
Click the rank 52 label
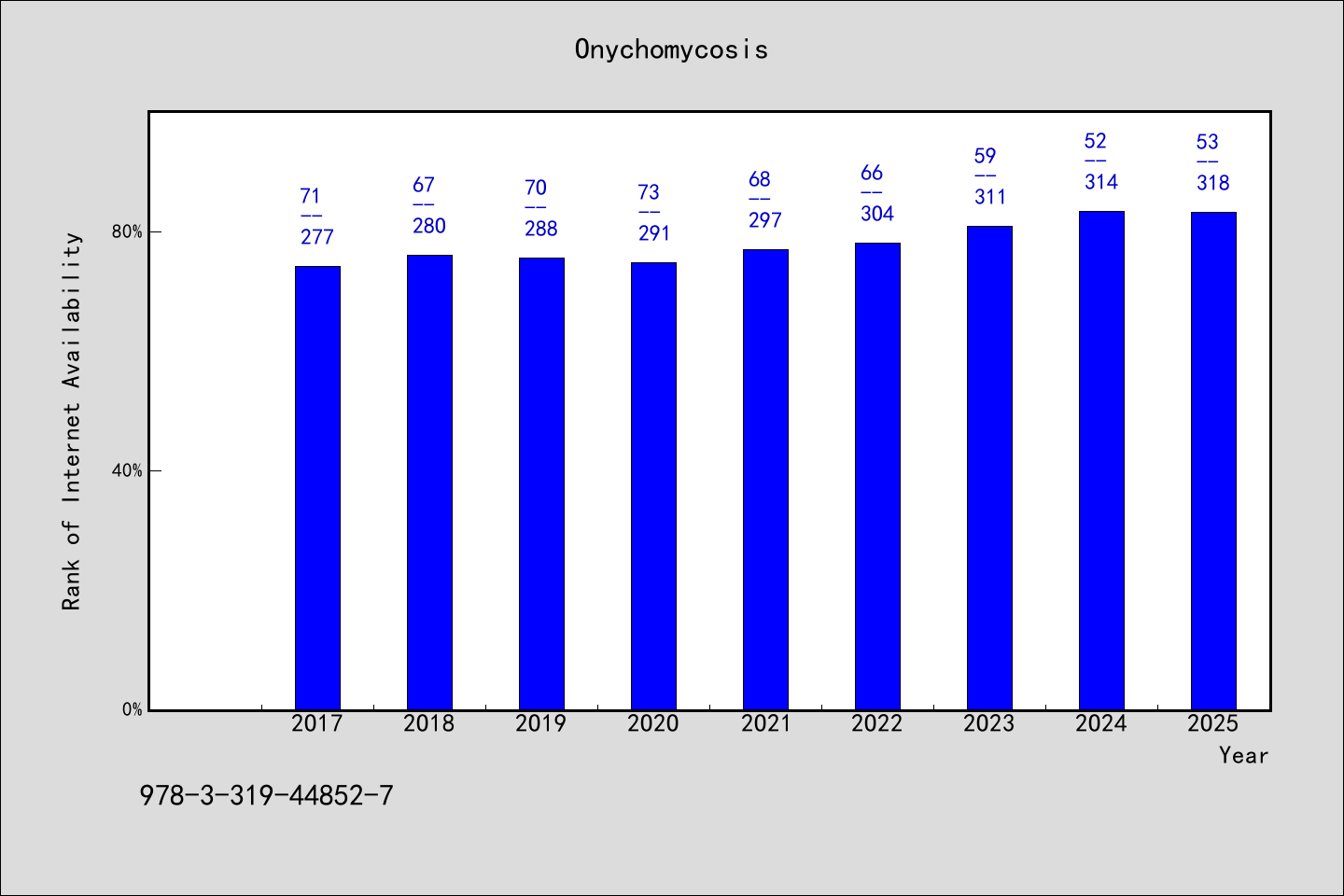pos(1096,141)
